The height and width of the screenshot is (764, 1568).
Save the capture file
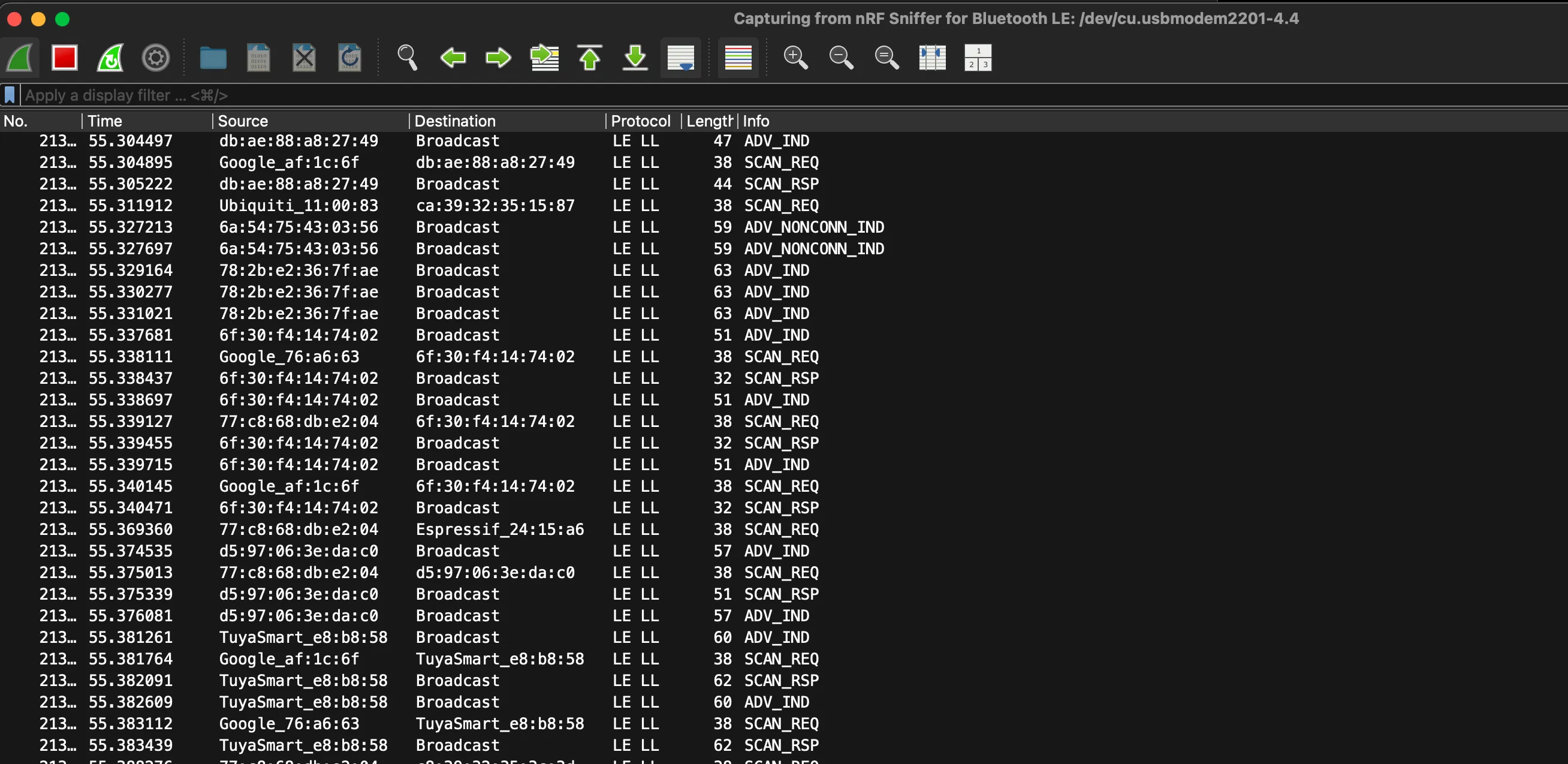tap(258, 58)
